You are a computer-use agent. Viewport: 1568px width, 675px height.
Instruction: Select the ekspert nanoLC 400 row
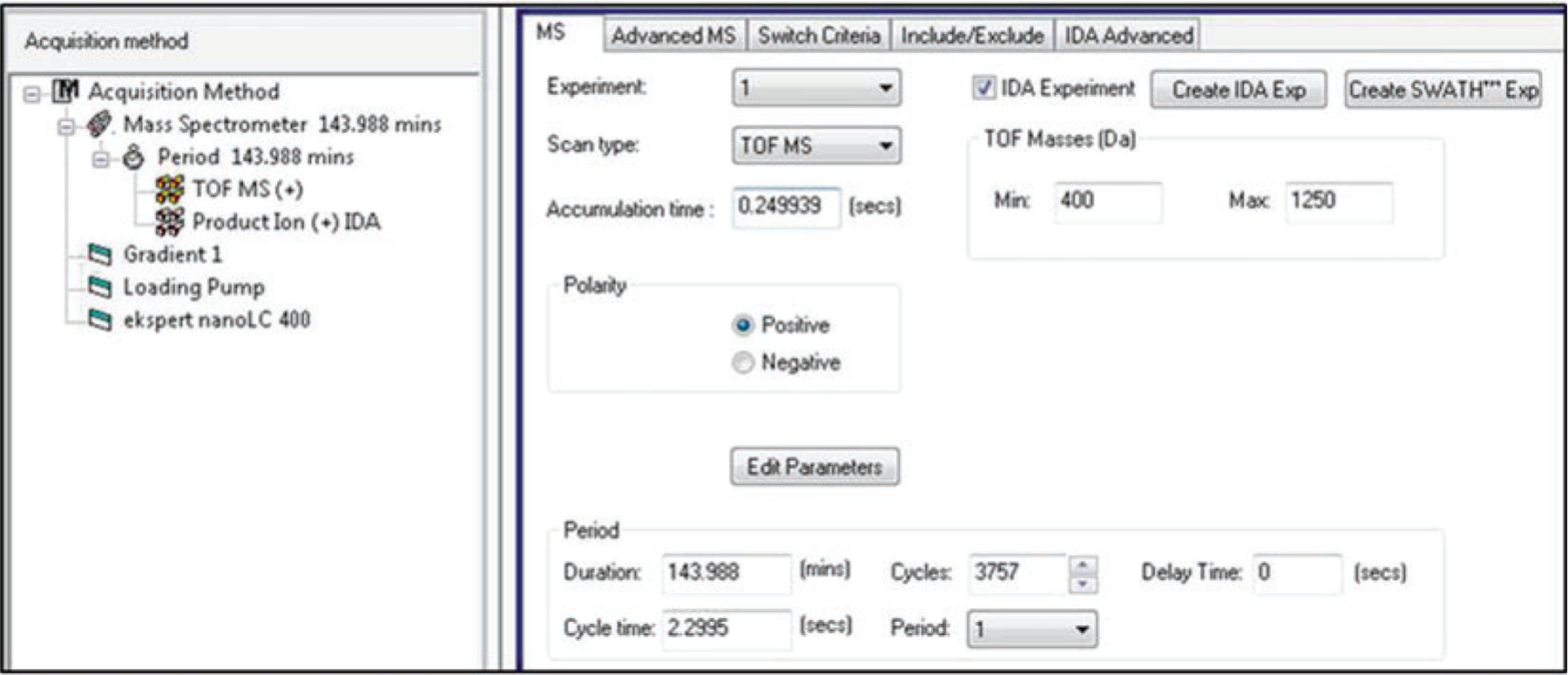(216, 321)
